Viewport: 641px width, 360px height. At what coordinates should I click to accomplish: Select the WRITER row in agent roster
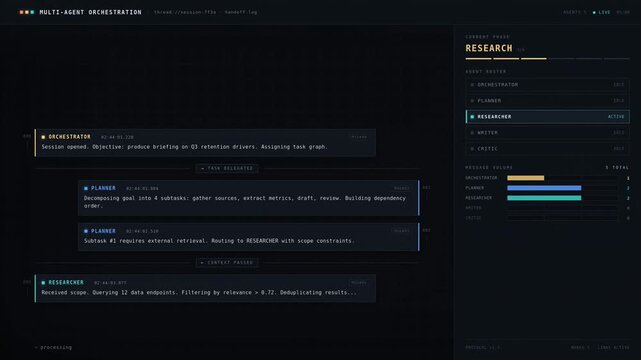[547, 132]
